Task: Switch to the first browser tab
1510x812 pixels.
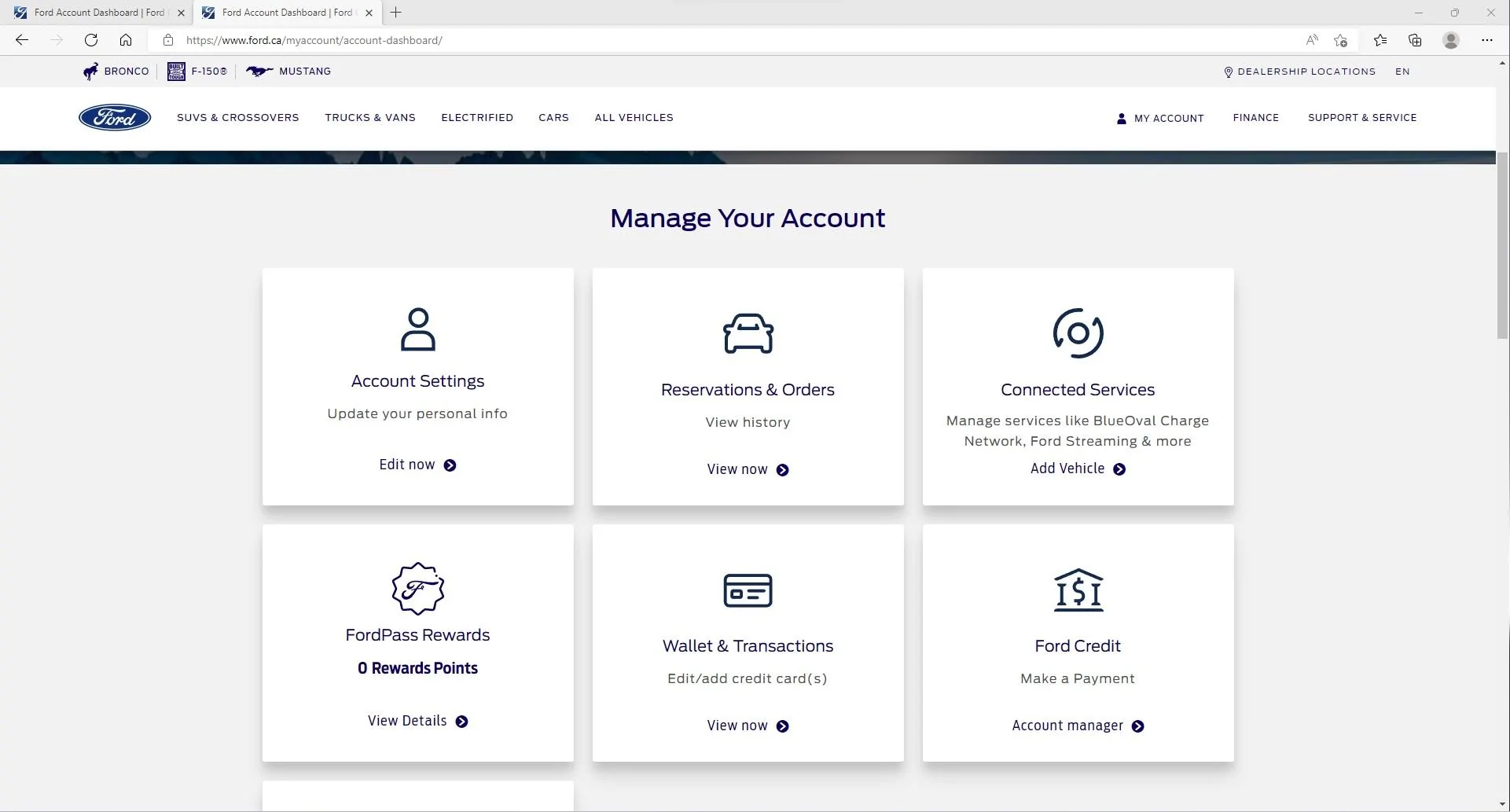Action: point(98,13)
